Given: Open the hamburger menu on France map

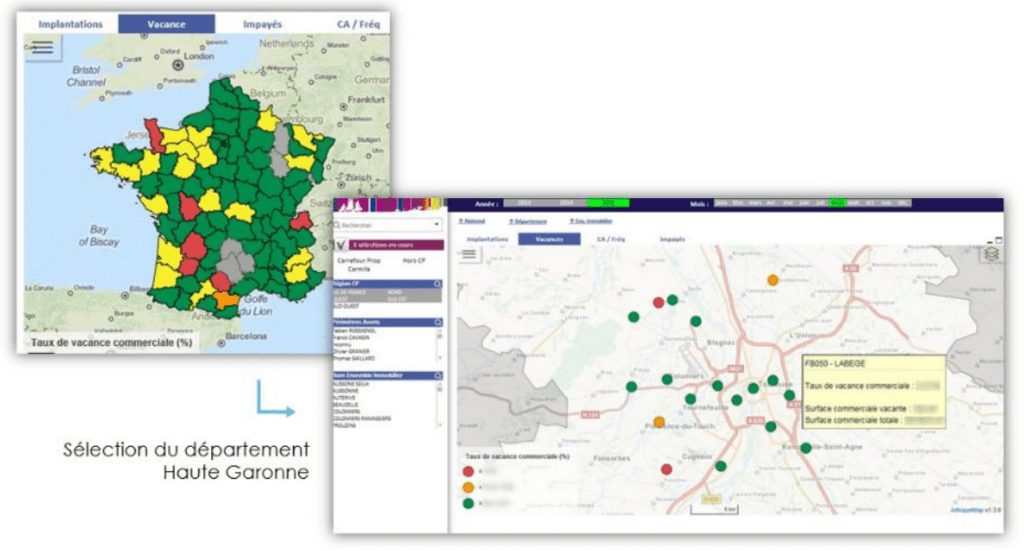Looking at the screenshot, I should (41, 47).
